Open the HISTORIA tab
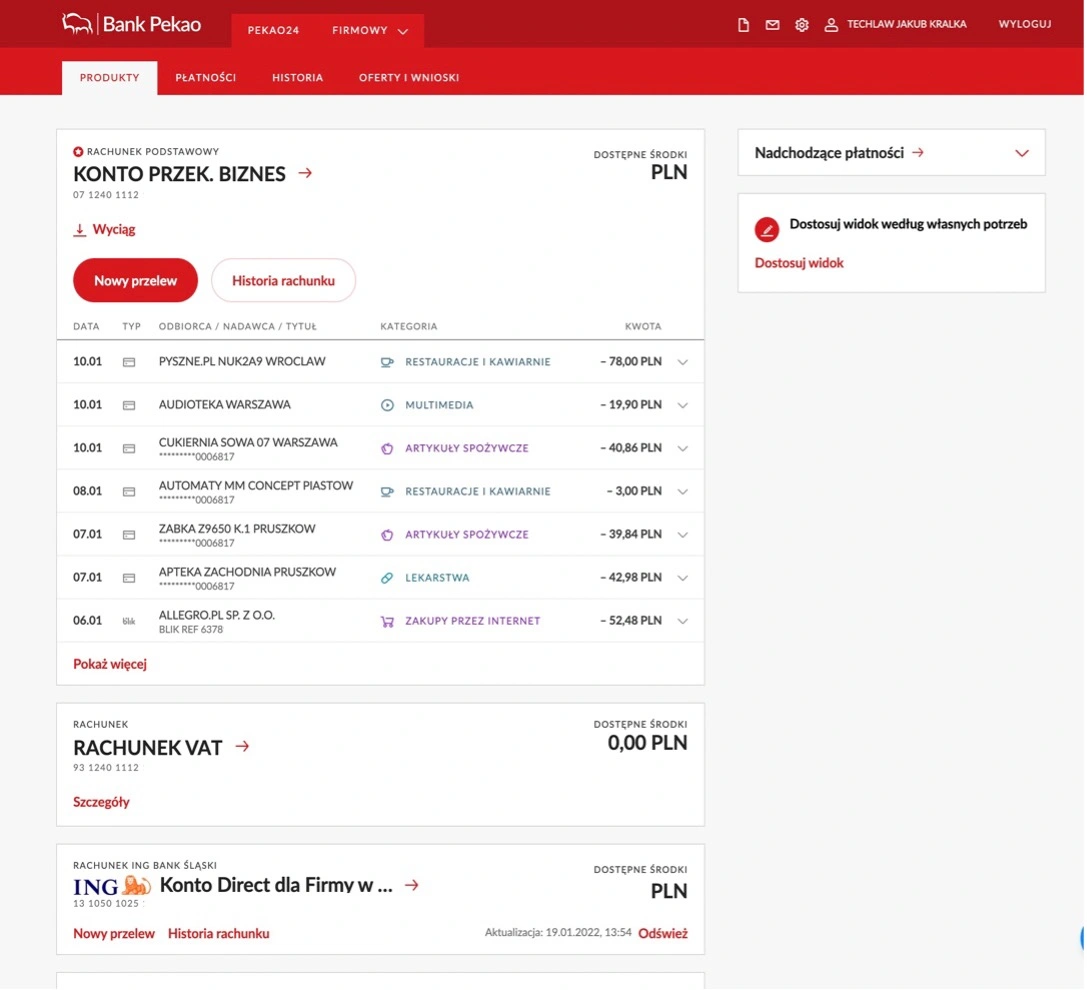1087x990 pixels. pos(297,78)
